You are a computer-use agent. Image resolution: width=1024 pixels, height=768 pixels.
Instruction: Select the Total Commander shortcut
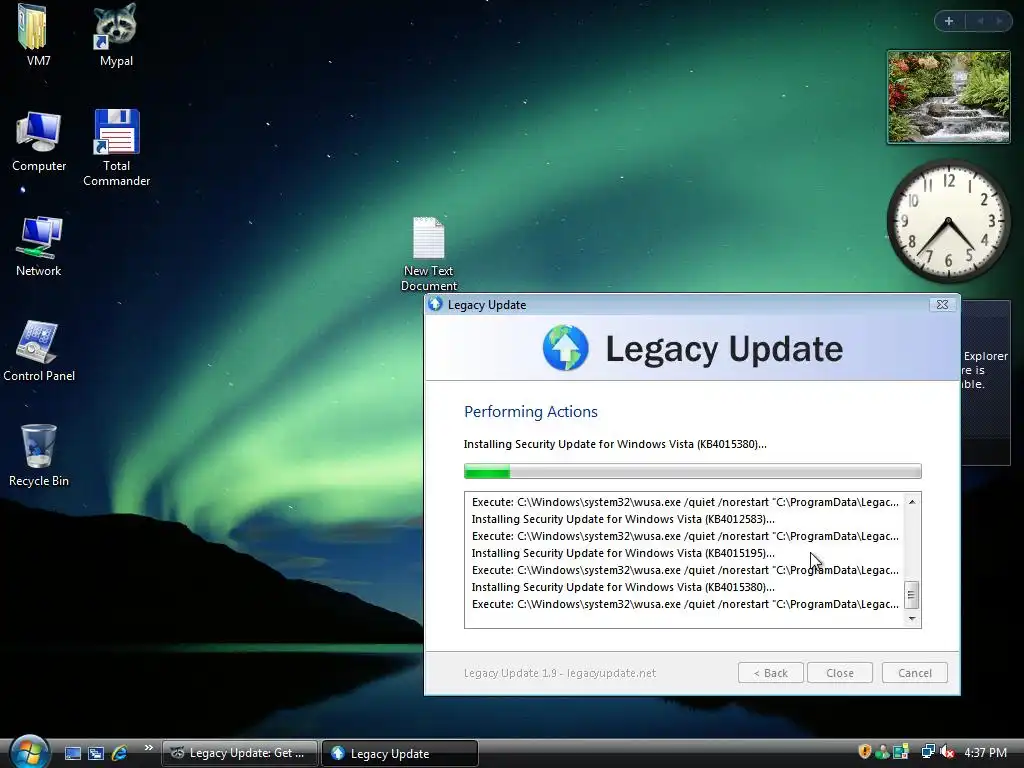[x=116, y=148]
